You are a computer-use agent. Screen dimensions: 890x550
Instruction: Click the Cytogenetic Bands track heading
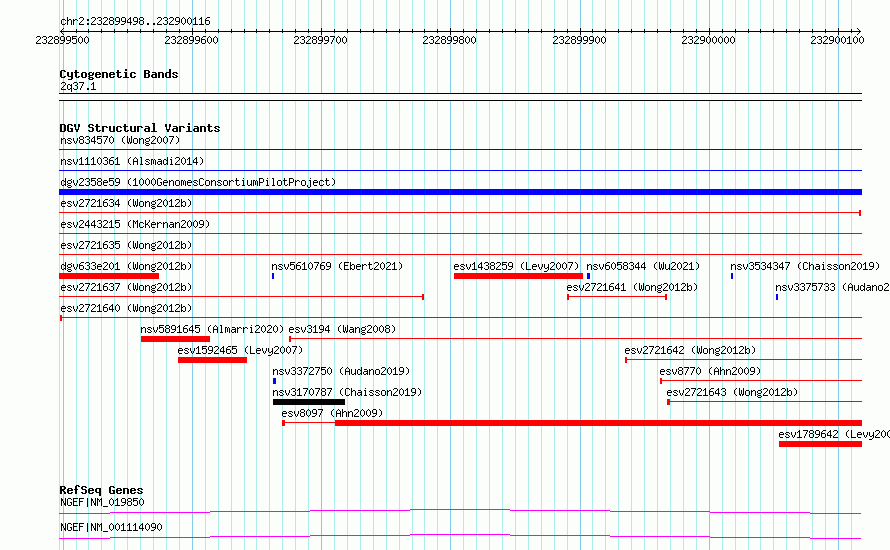point(119,74)
